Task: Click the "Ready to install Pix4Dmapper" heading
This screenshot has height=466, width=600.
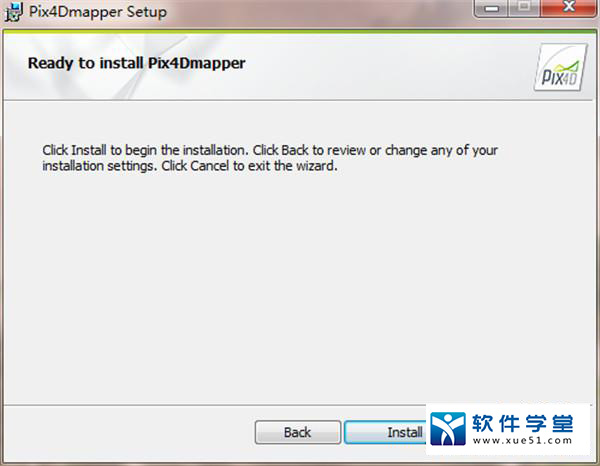Action: [137, 63]
